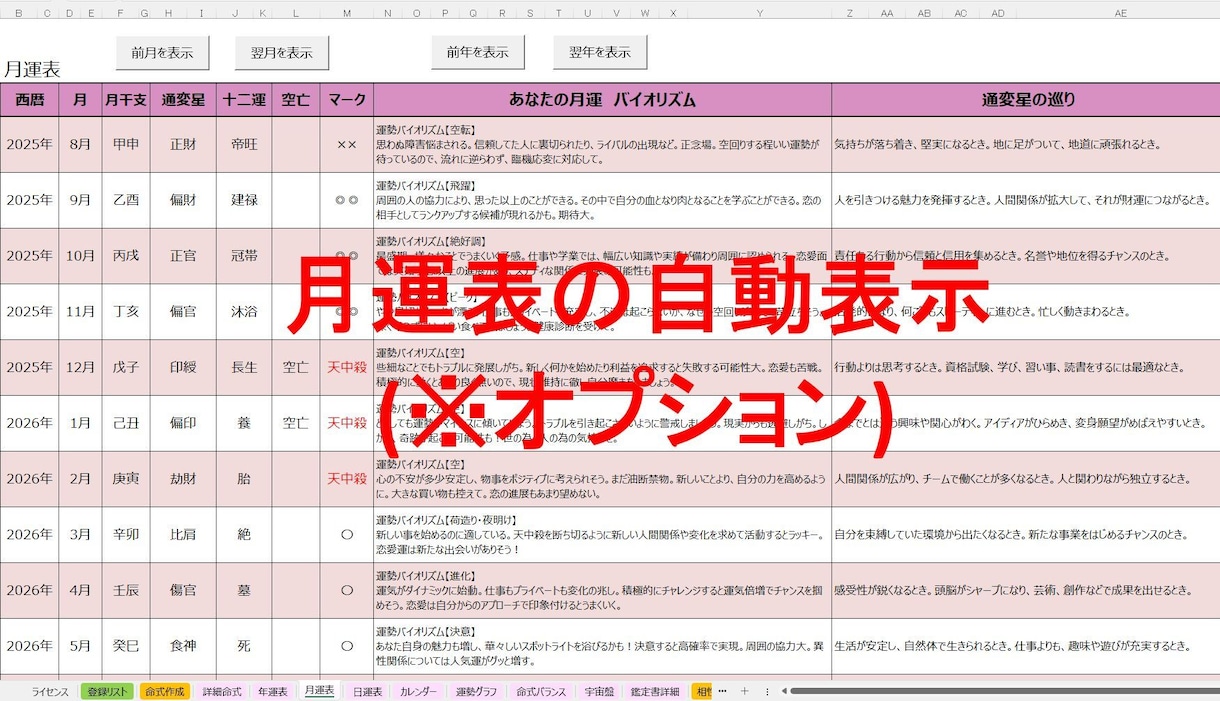Click the 翌月を表示 button
Image resolution: width=1220 pixels, height=701 pixels.
click(x=282, y=53)
